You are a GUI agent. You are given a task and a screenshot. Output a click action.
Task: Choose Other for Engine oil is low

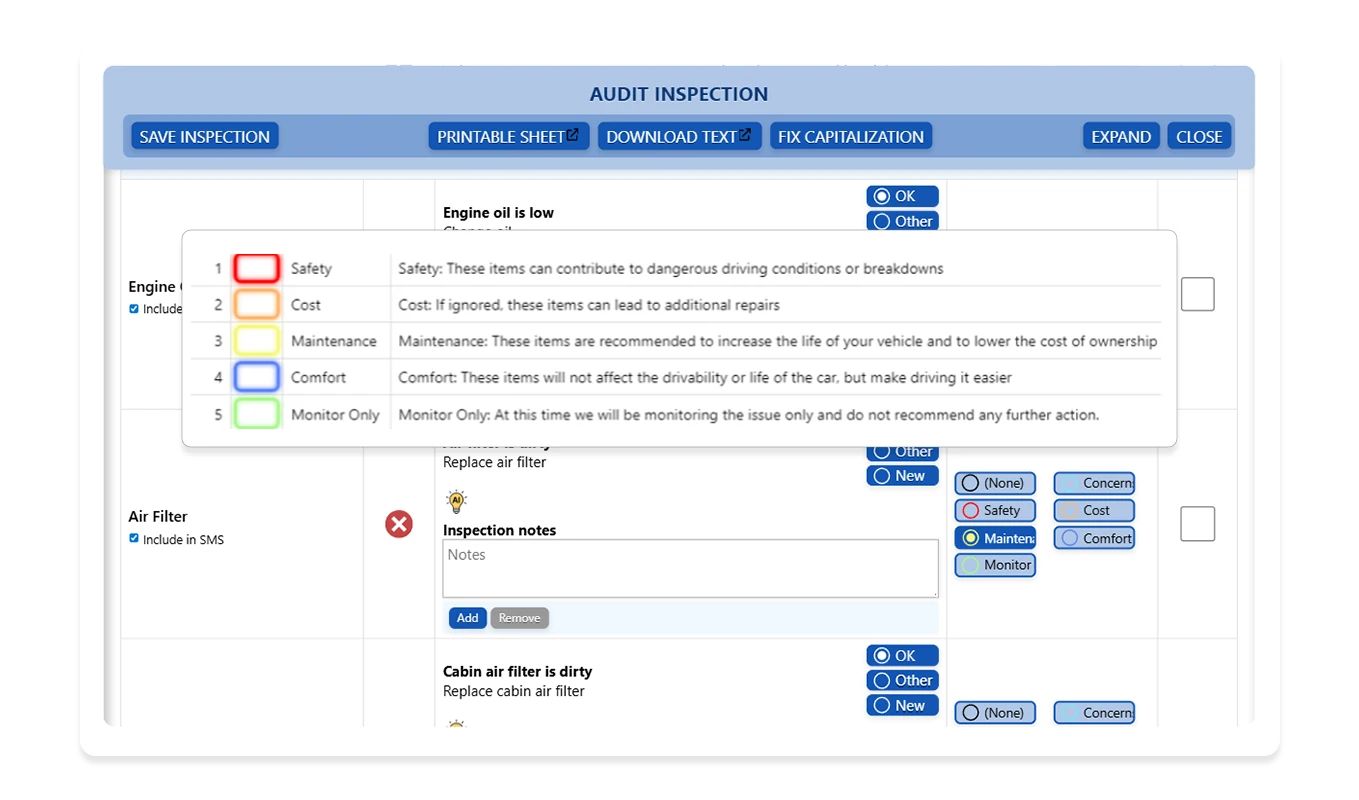[901, 221]
